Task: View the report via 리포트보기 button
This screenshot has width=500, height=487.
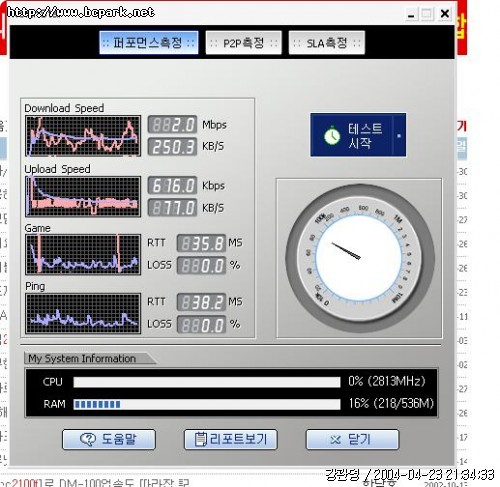Action: tap(231, 439)
